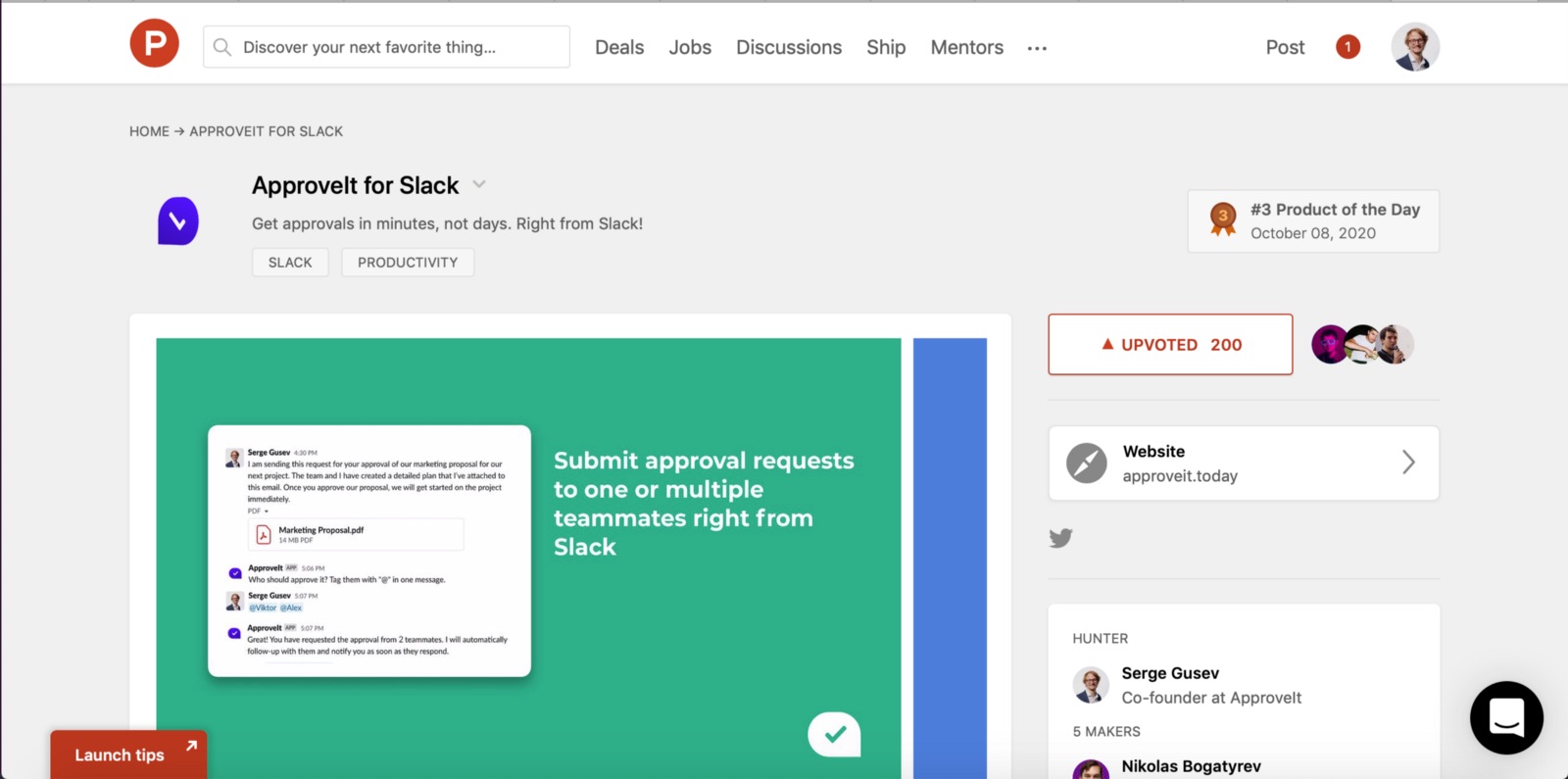Viewport: 1568px width, 779px height.
Task: Click the ApproveIt purple product logo
Action: point(178,220)
